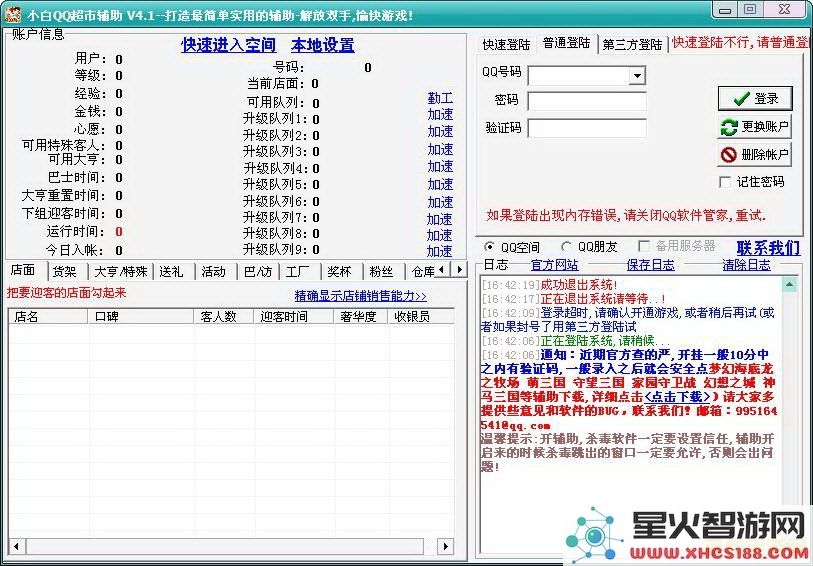
Task: Click the 登录 login button
Action: click(755, 98)
